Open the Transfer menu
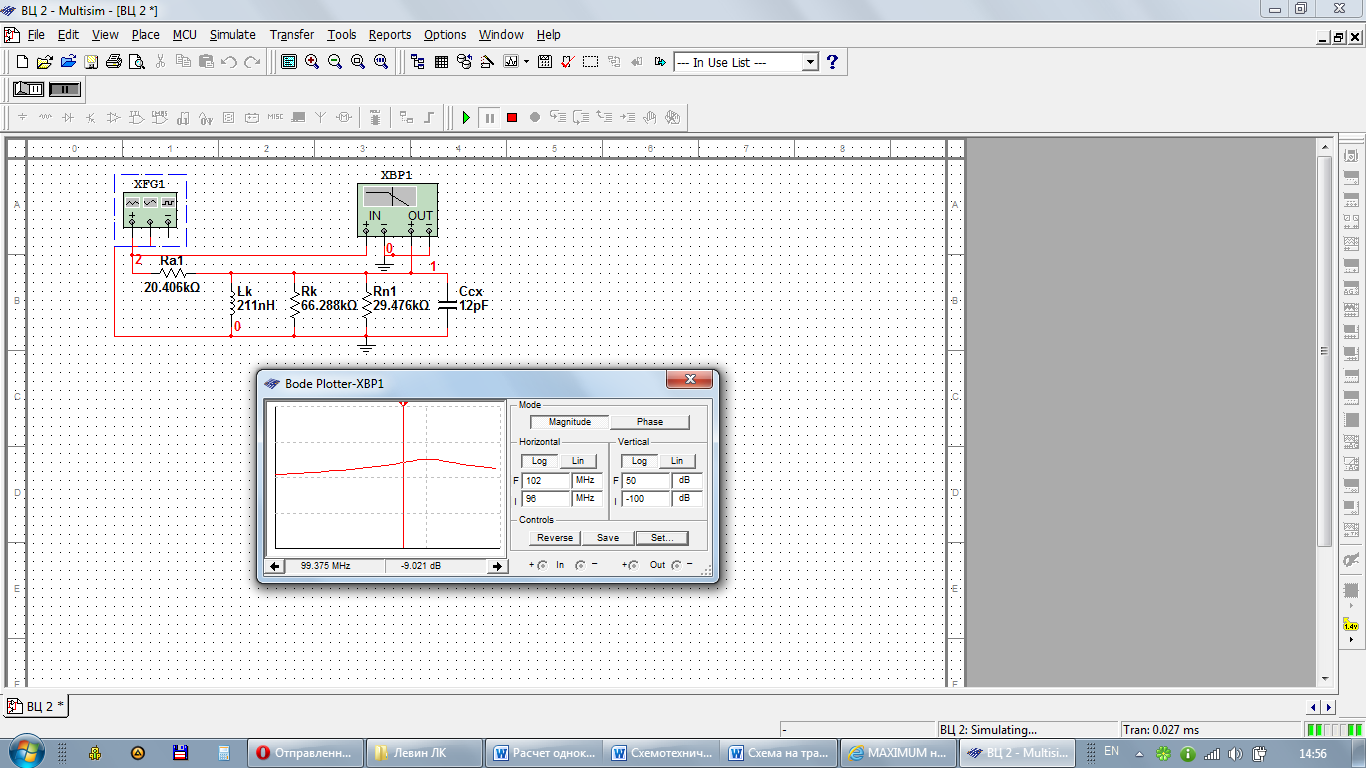Viewport: 1366px width, 768px height. tap(291, 34)
